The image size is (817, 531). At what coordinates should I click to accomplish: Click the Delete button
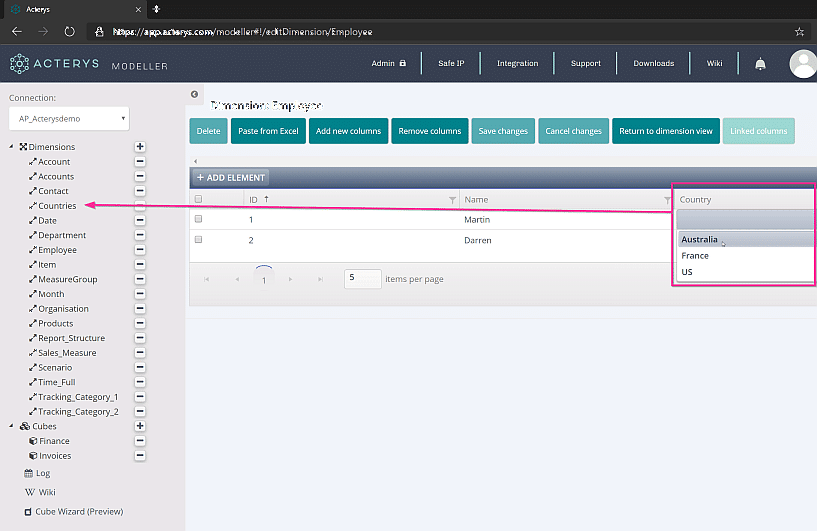pyautogui.click(x=208, y=131)
